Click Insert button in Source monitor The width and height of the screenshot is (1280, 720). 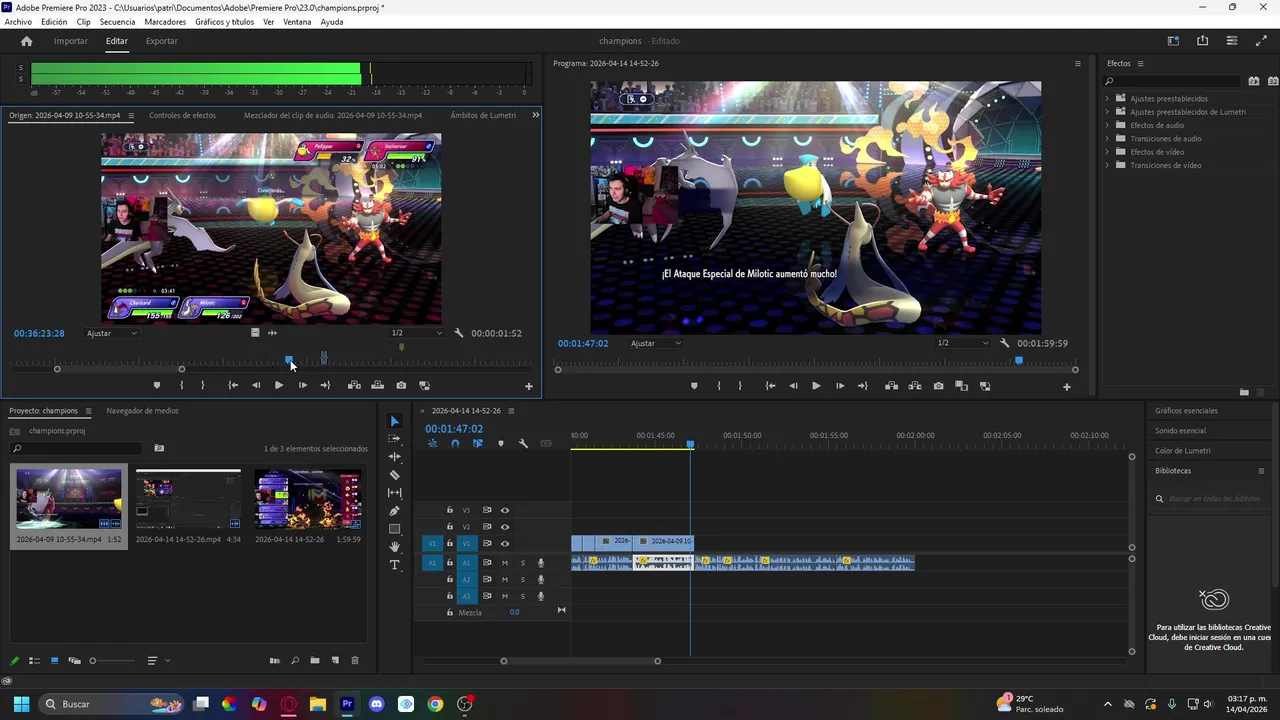tap(354, 385)
